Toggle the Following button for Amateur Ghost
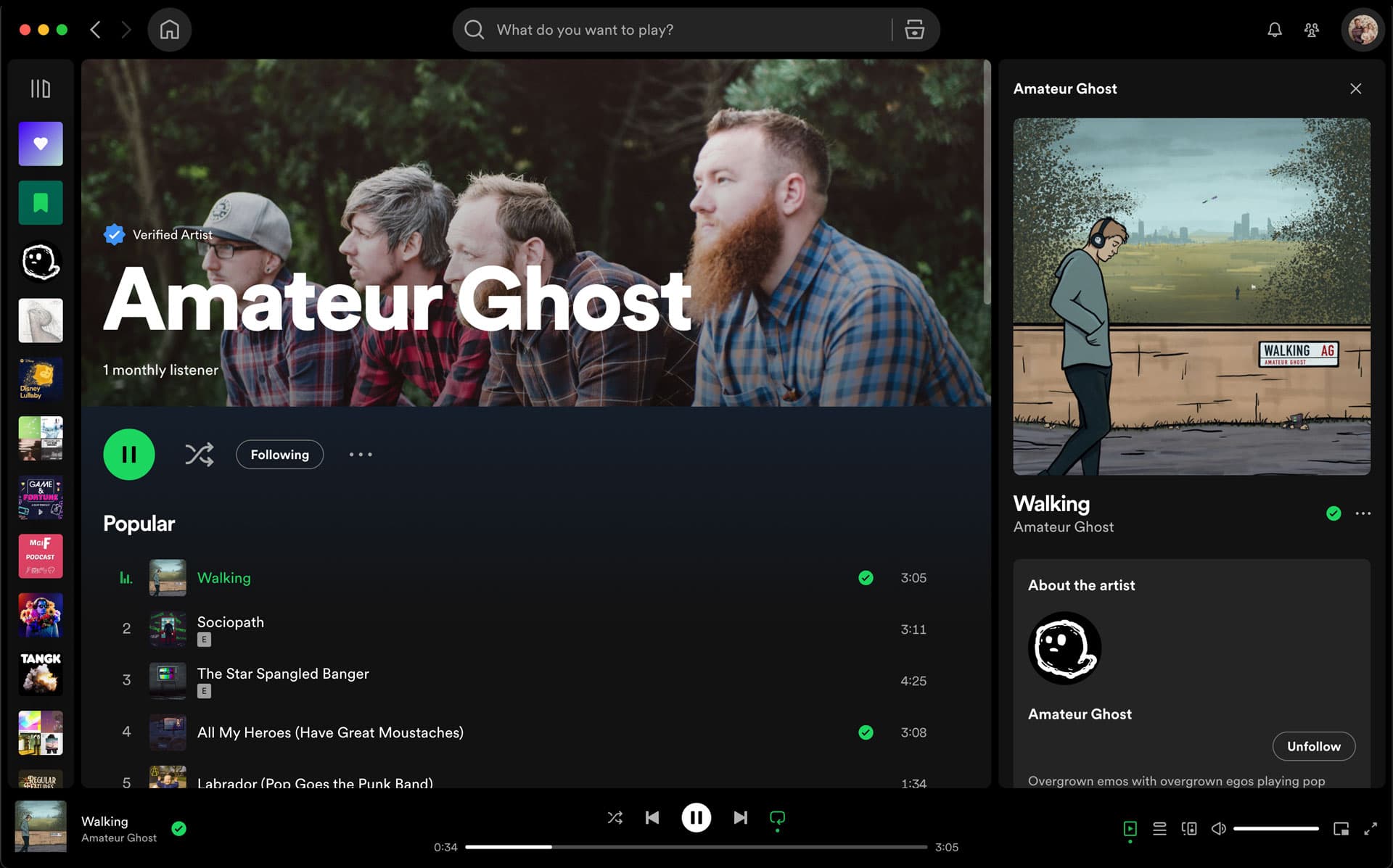The width and height of the screenshot is (1393, 868). tap(280, 454)
